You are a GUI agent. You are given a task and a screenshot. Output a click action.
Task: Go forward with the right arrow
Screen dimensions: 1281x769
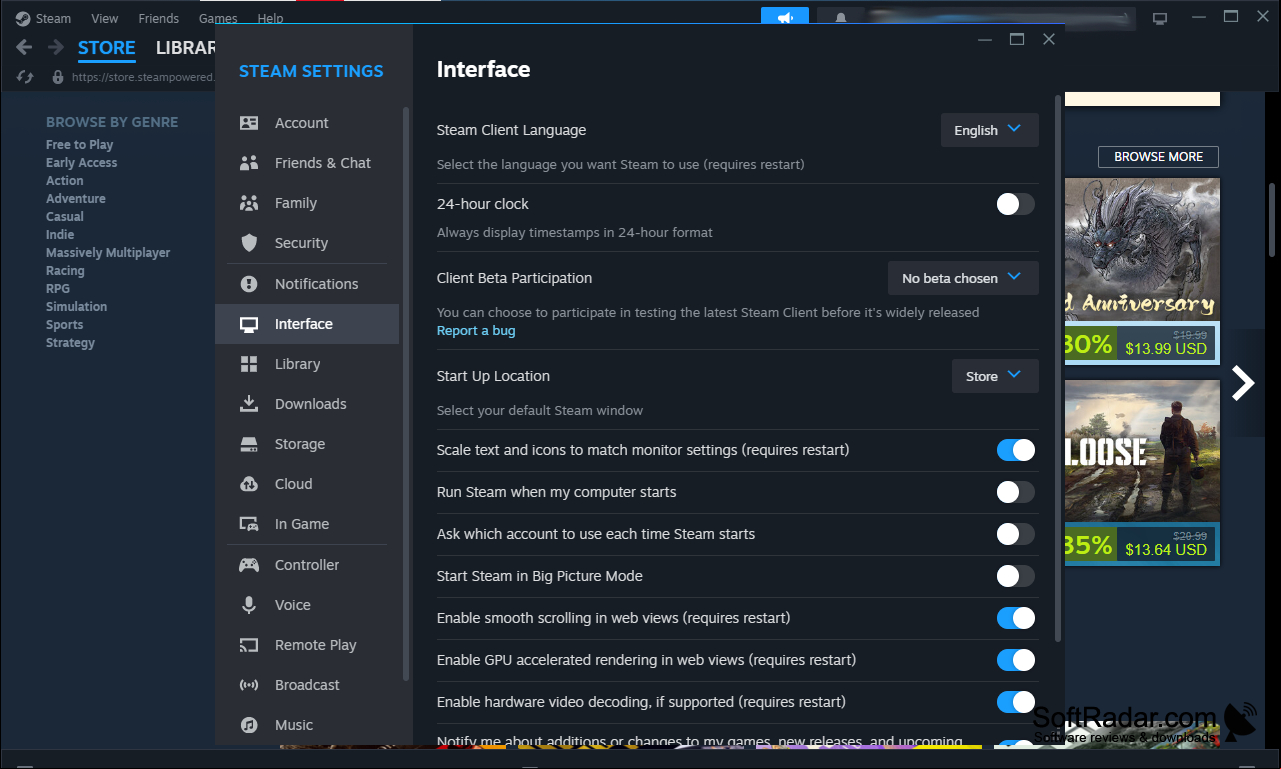[56, 47]
